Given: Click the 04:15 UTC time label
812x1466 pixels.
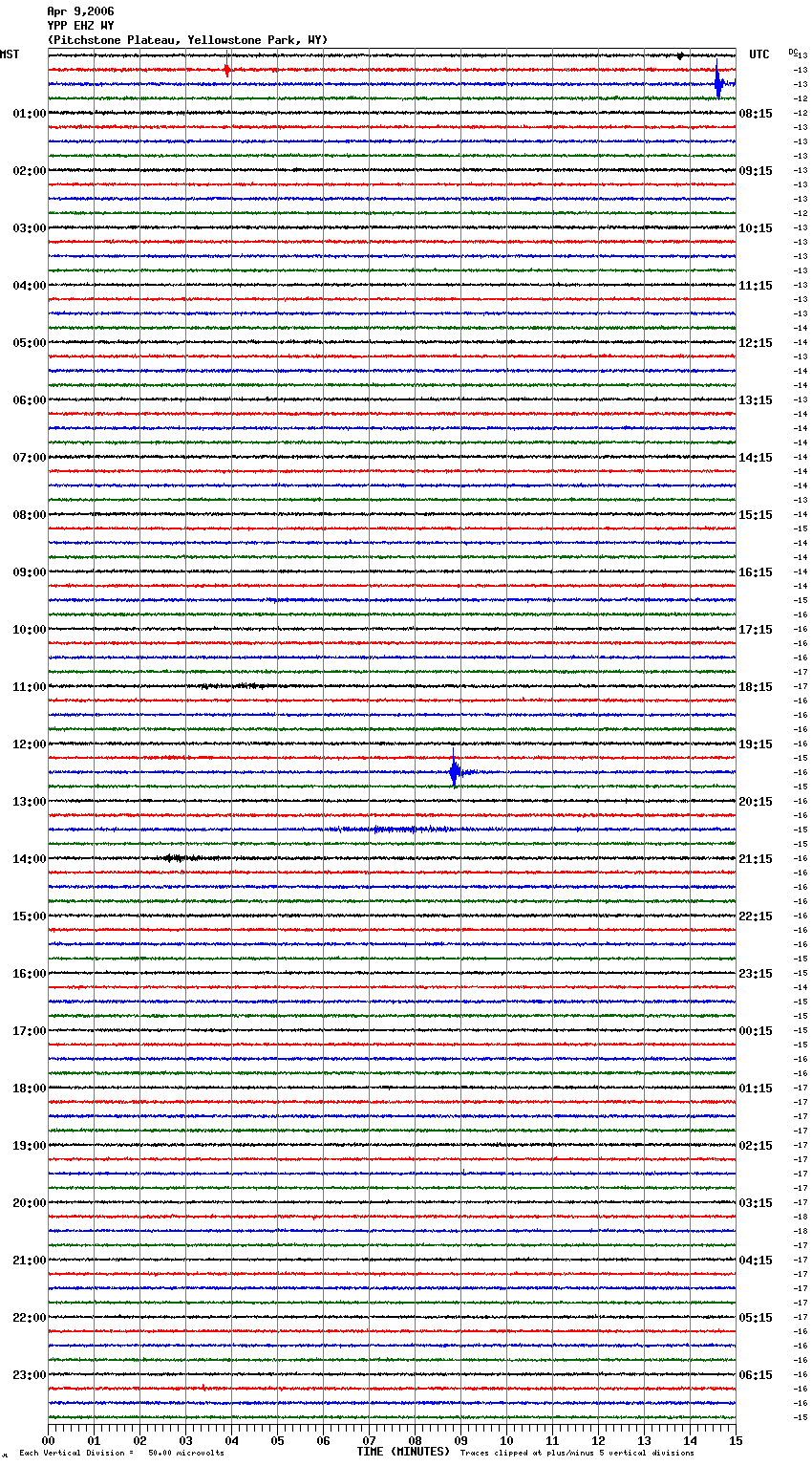Looking at the screenshot, I should 756,1261.
